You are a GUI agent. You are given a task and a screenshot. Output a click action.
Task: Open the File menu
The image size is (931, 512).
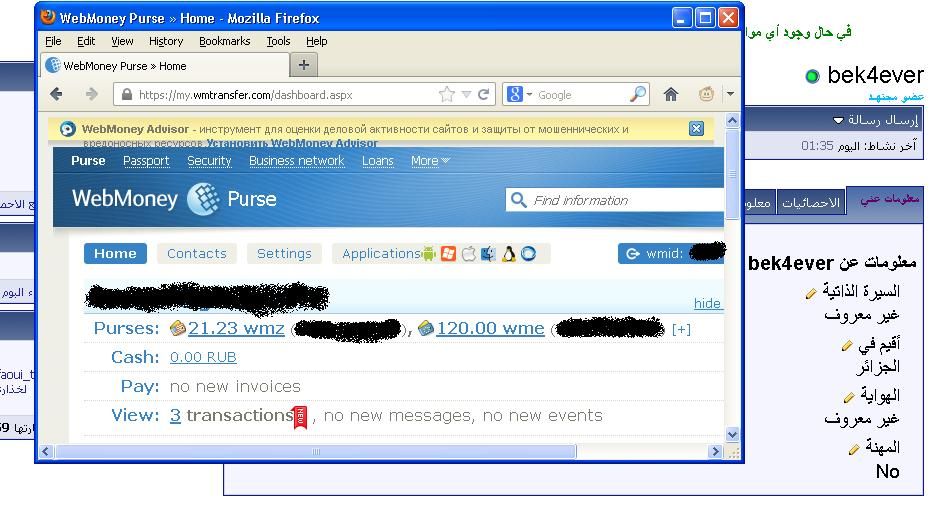(x=53, y=41)
